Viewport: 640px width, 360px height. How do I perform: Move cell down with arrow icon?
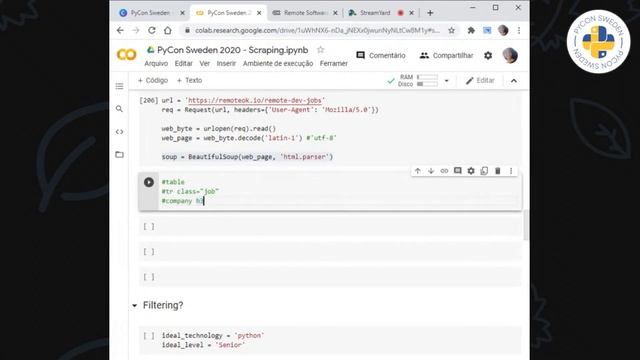[x=431, y=171]
